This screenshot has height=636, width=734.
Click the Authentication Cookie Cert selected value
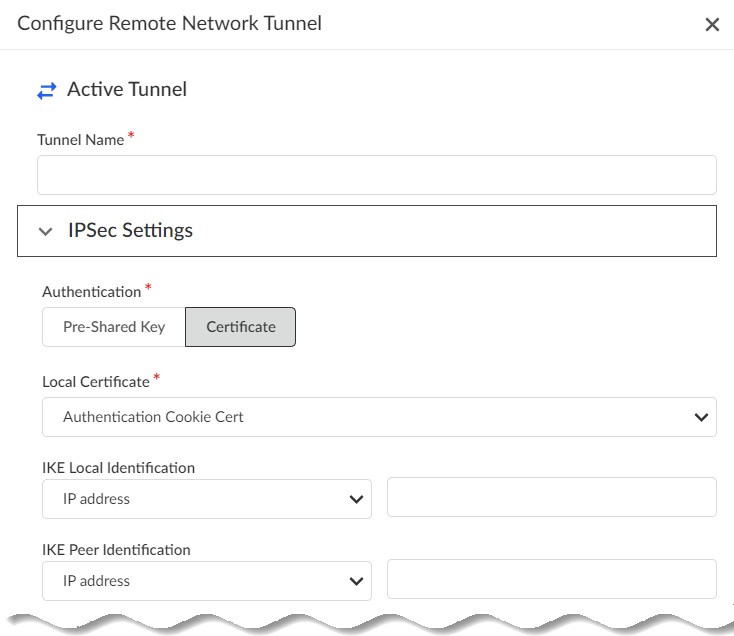point(153,417)
